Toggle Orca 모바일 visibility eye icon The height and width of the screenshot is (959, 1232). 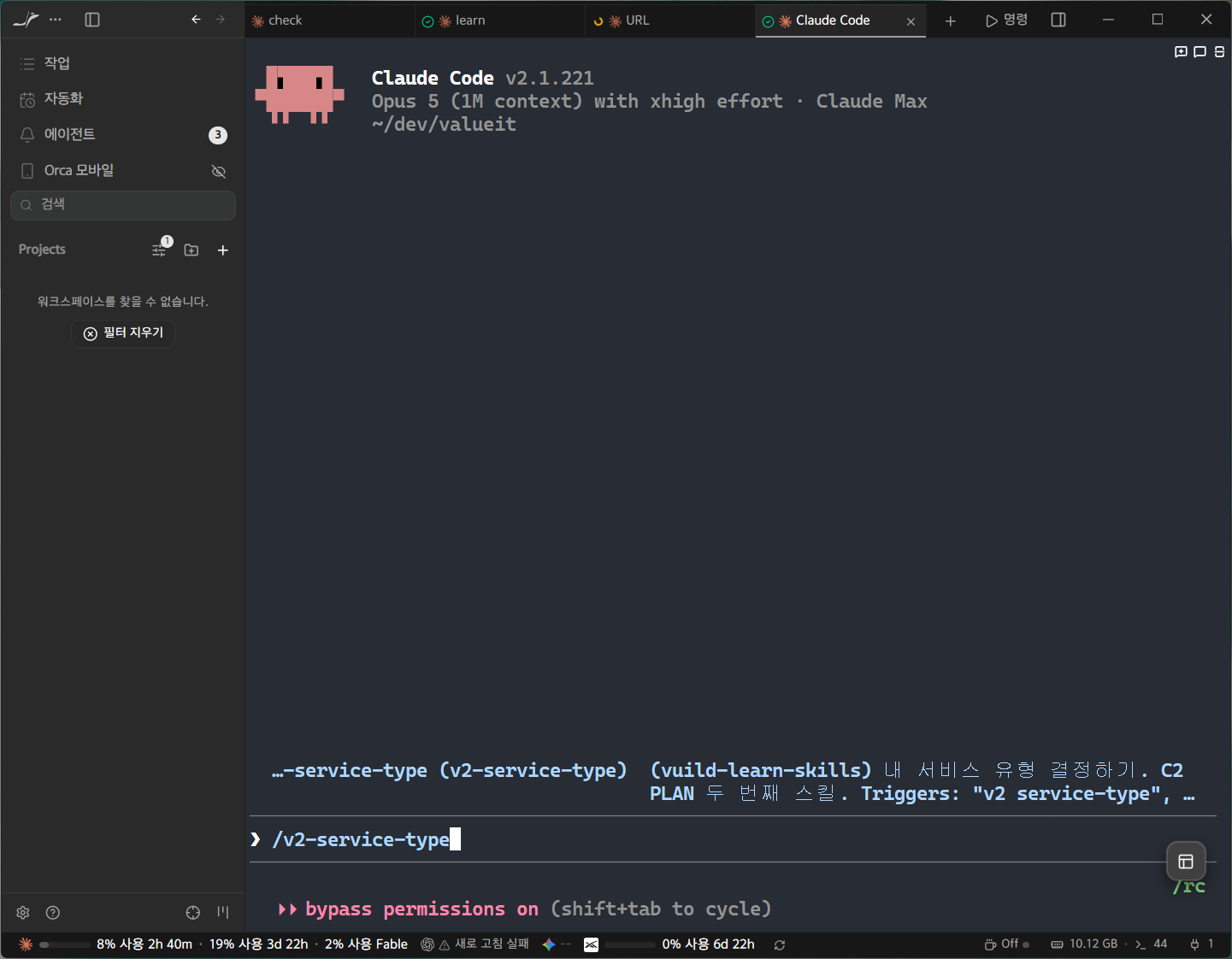(219, 171)
